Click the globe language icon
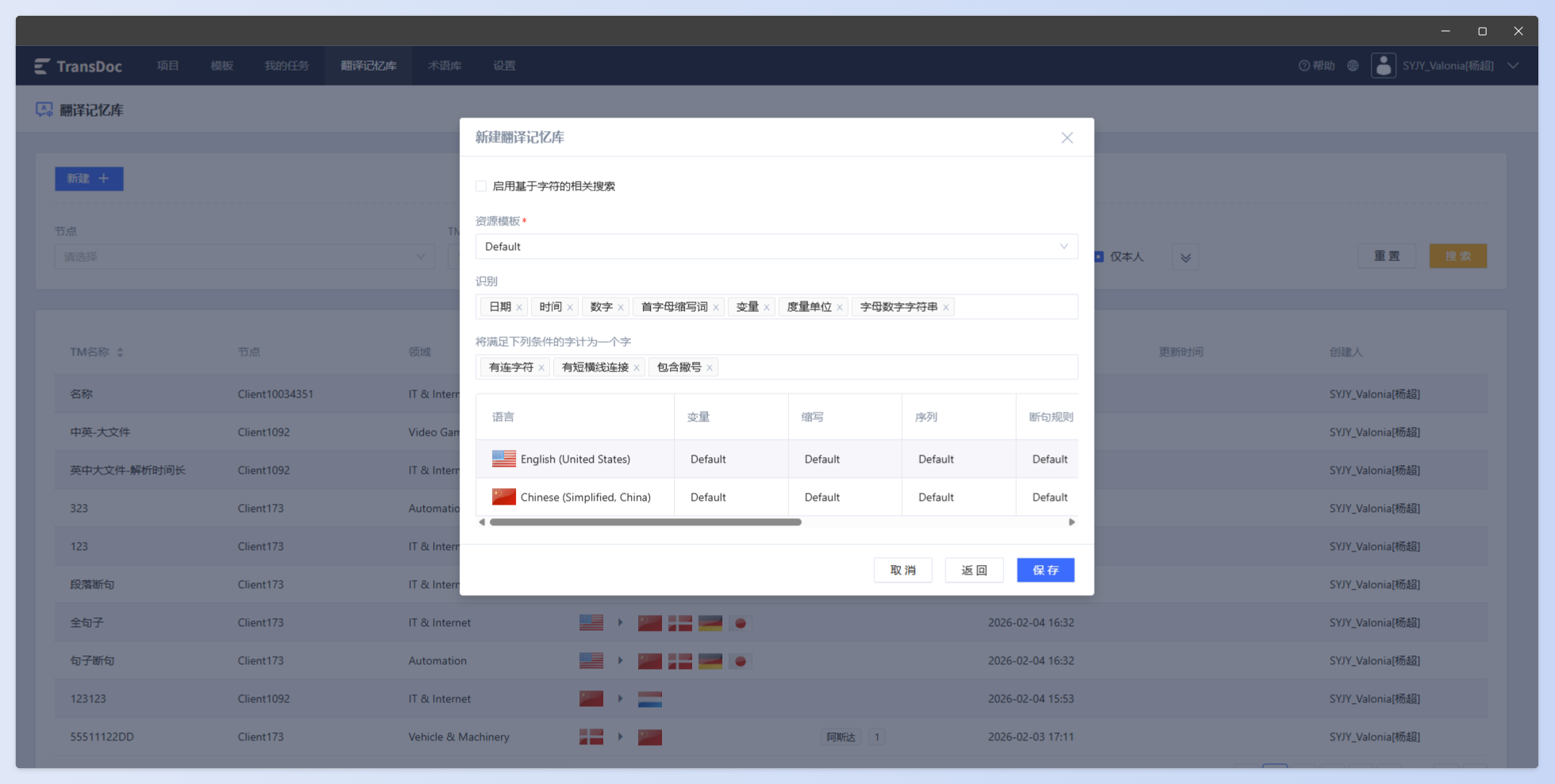The width and height of the screenshot is (1555, 784). 1353,66
